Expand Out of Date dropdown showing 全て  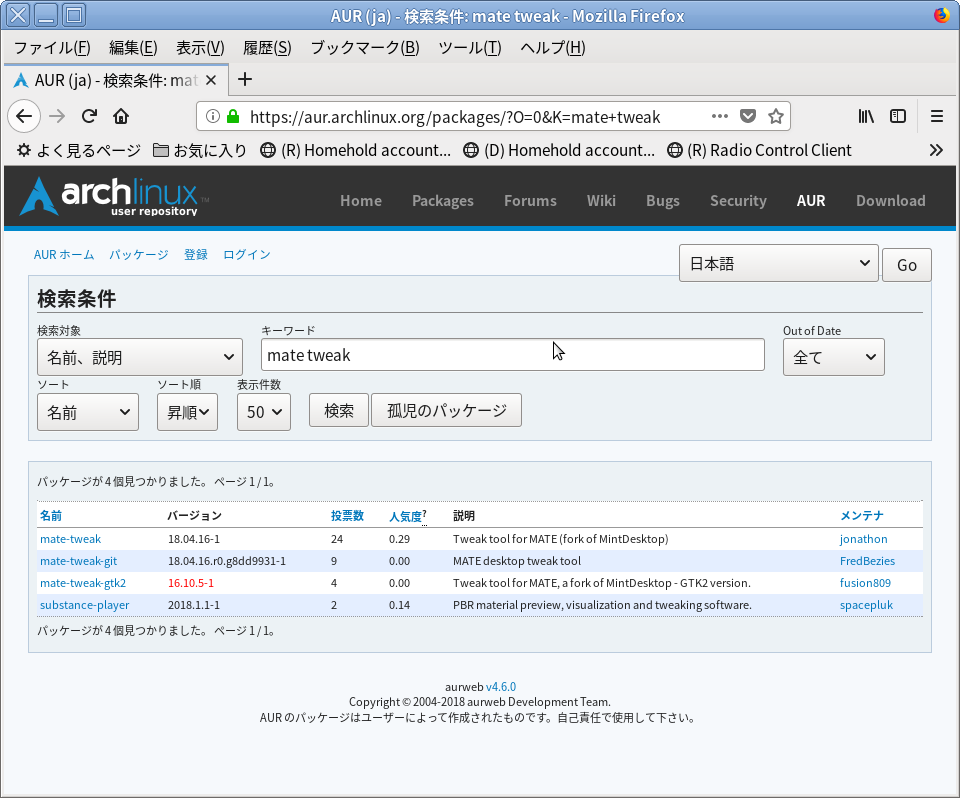833,357
